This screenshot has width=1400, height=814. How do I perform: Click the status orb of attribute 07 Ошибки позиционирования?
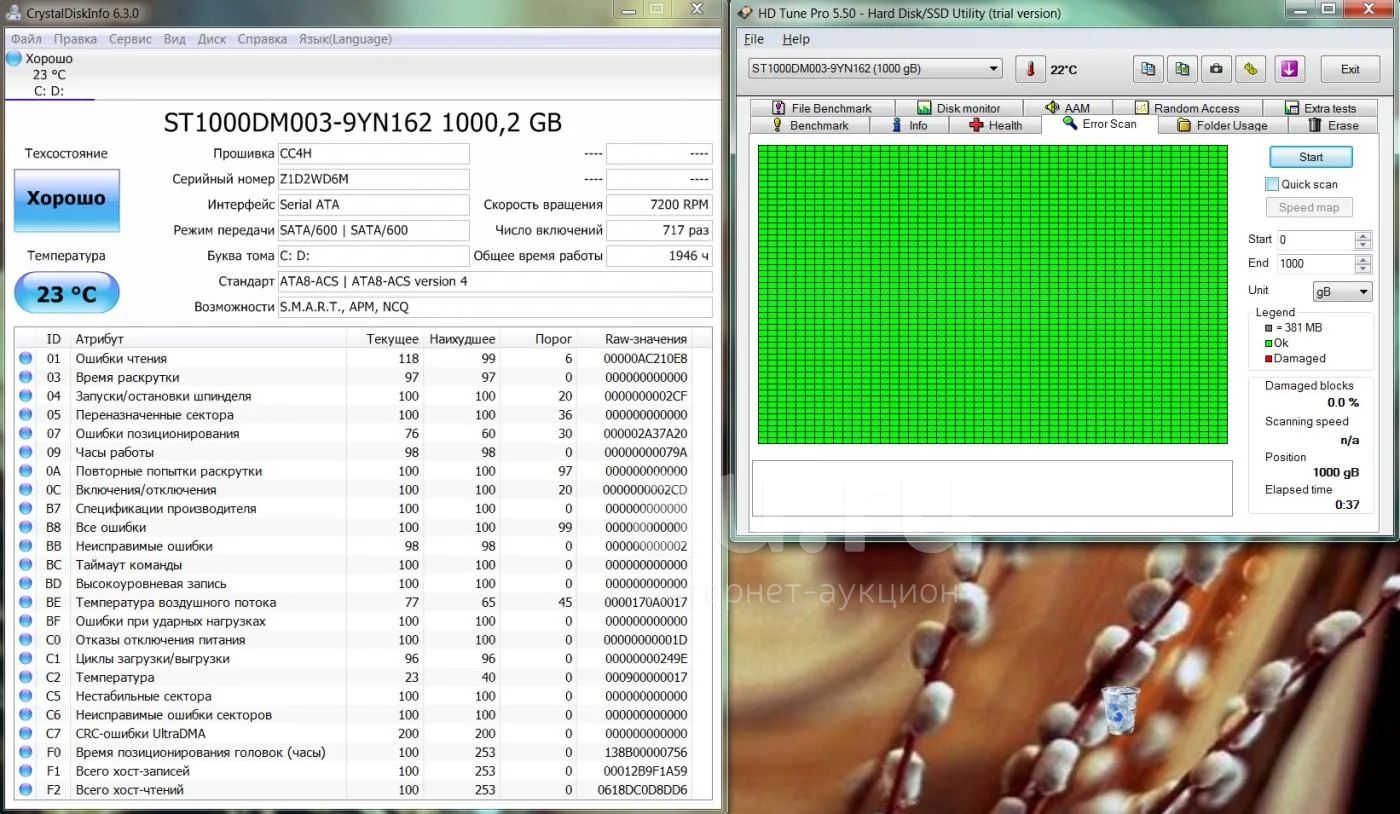pos(26,433)
